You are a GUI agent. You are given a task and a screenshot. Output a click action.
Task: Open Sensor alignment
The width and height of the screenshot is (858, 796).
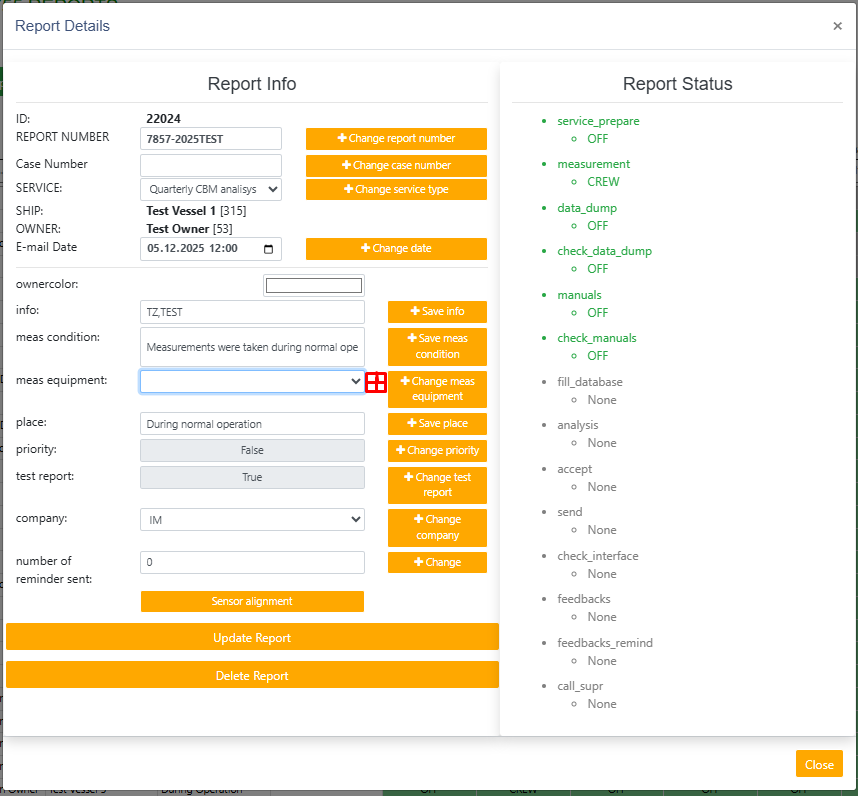coord(252,602)
